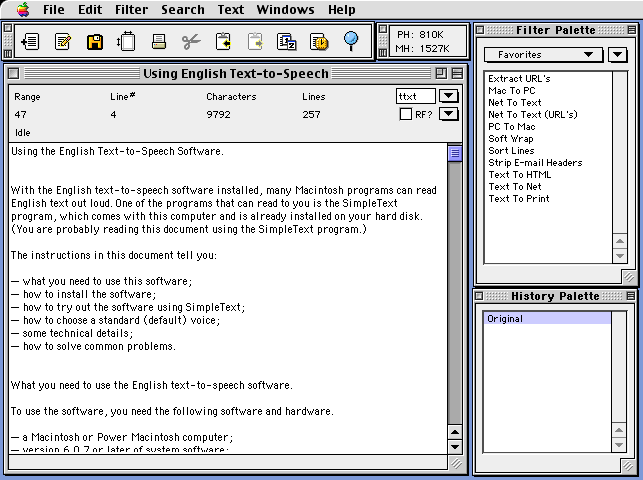Select Strip E-mail Headers filter

click(x=548, y=163)
